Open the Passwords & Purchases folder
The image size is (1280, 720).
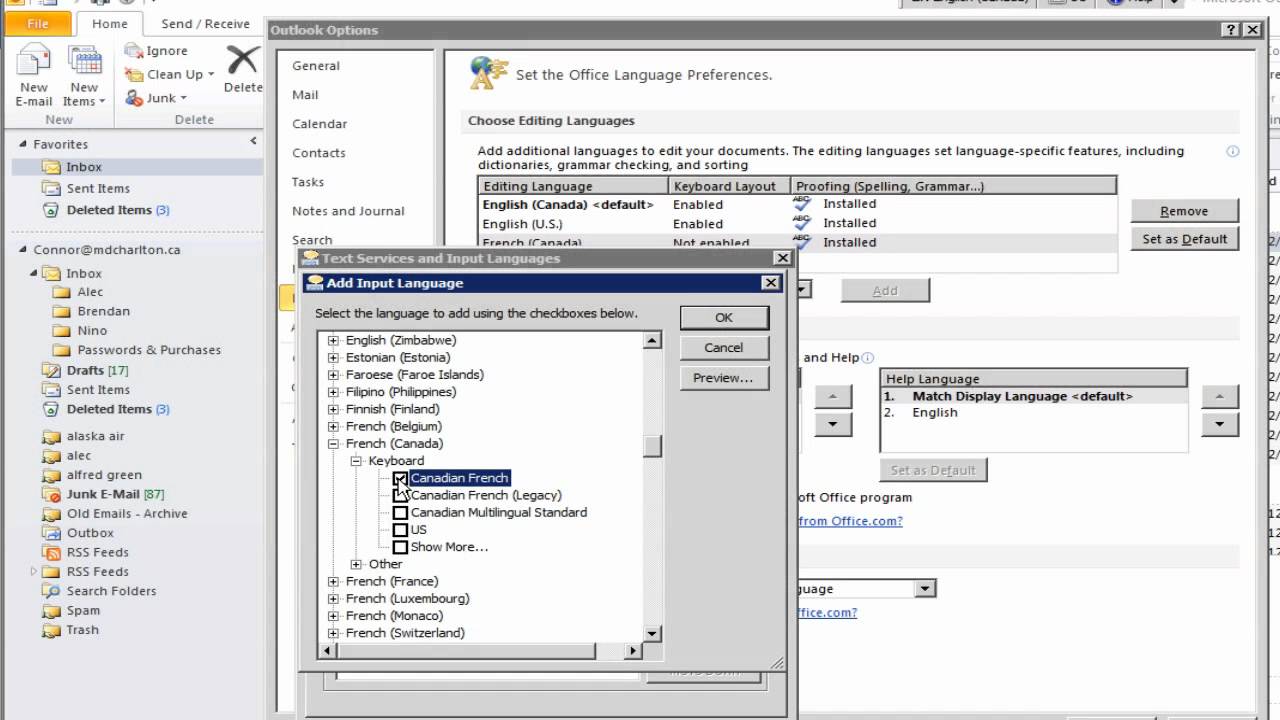coord(149,350)
